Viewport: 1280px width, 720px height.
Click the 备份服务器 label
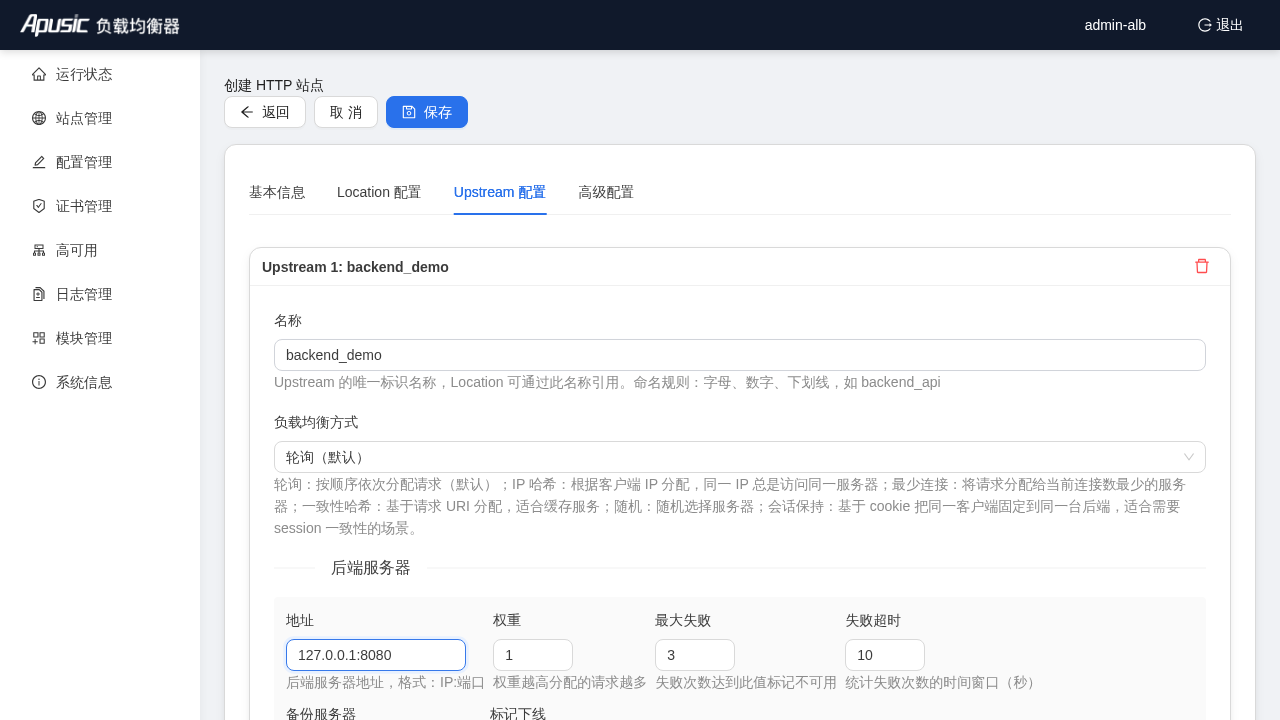(321, 713)
